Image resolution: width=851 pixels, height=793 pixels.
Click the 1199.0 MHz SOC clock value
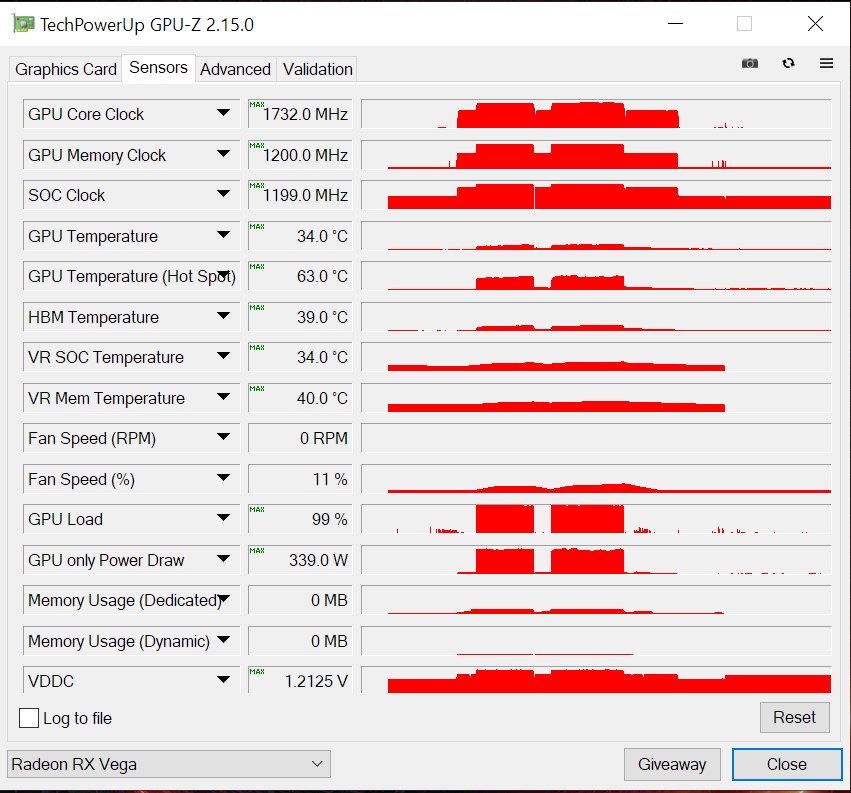[300, 195]
